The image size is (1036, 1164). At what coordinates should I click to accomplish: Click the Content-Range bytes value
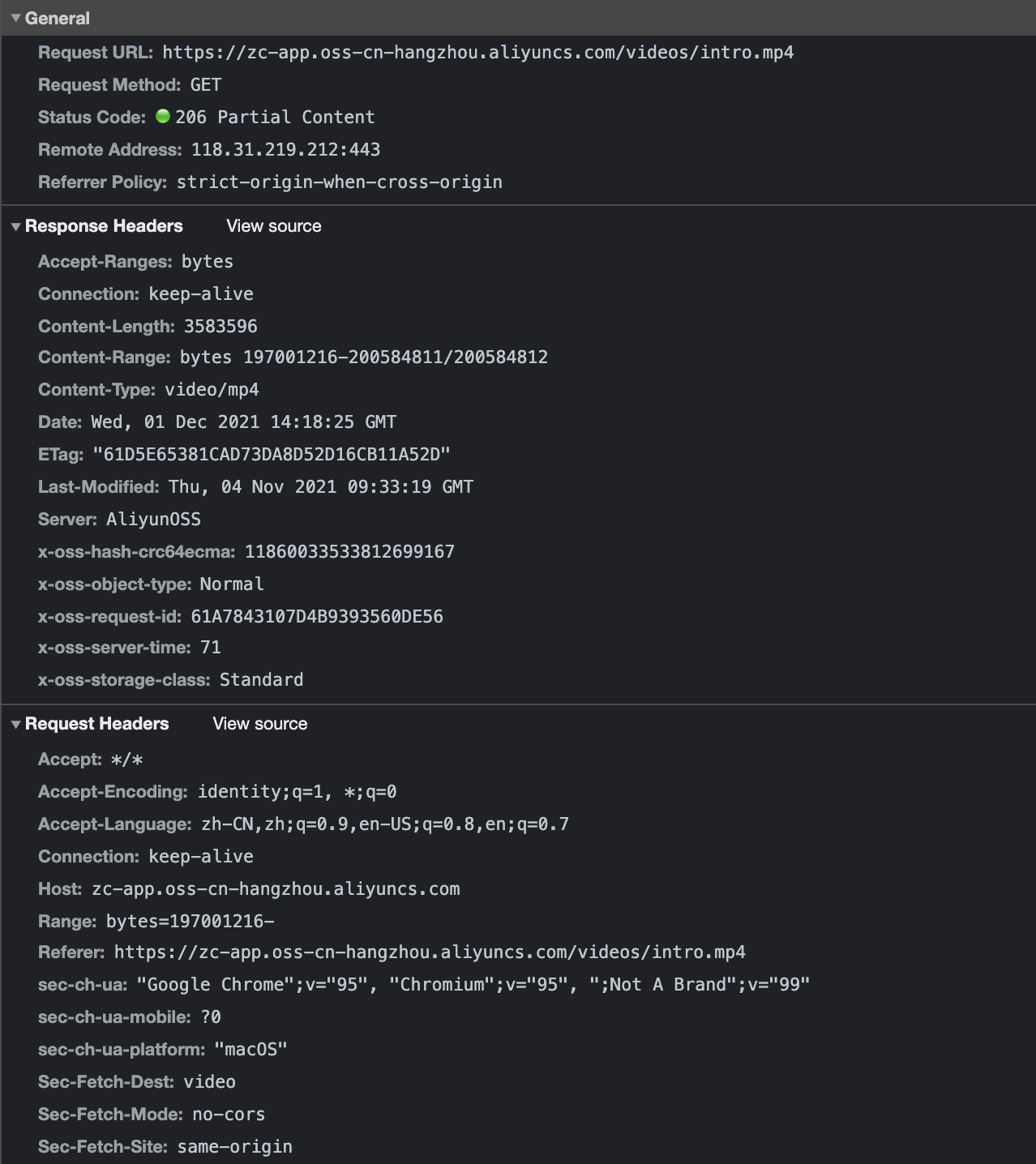tap(363, 357)
